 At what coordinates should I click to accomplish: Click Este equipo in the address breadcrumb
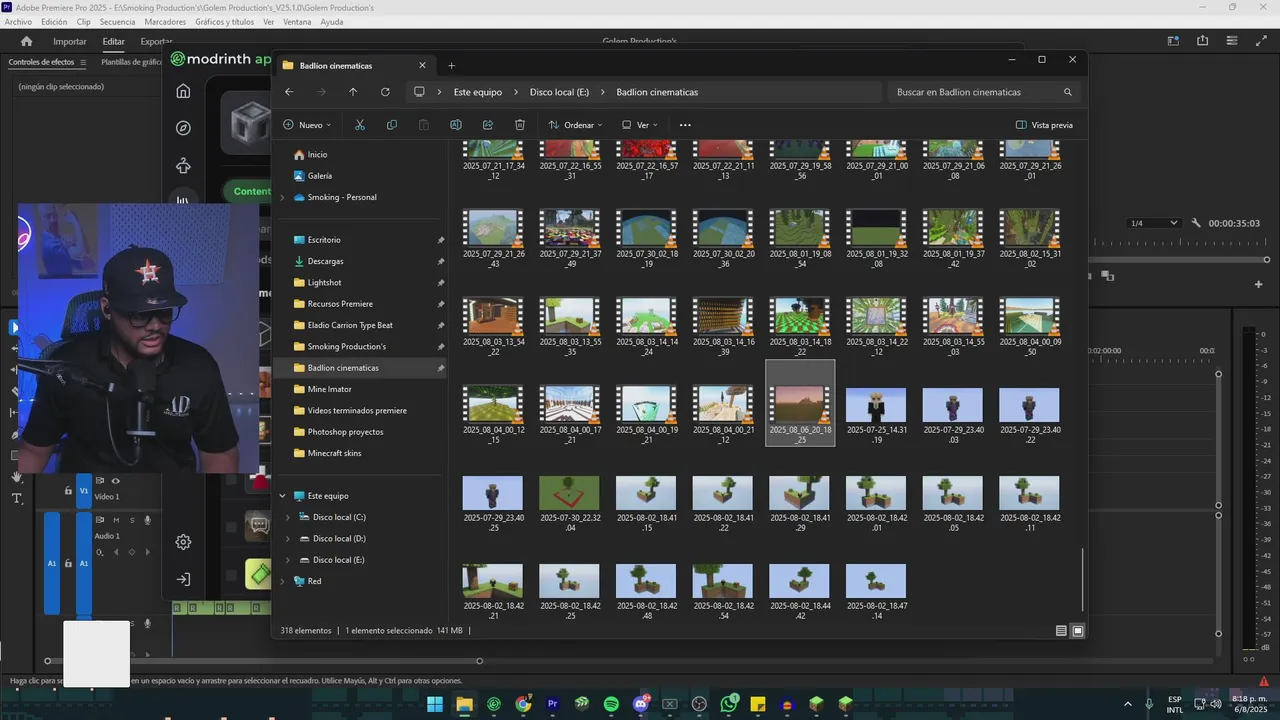pos(478,92)
